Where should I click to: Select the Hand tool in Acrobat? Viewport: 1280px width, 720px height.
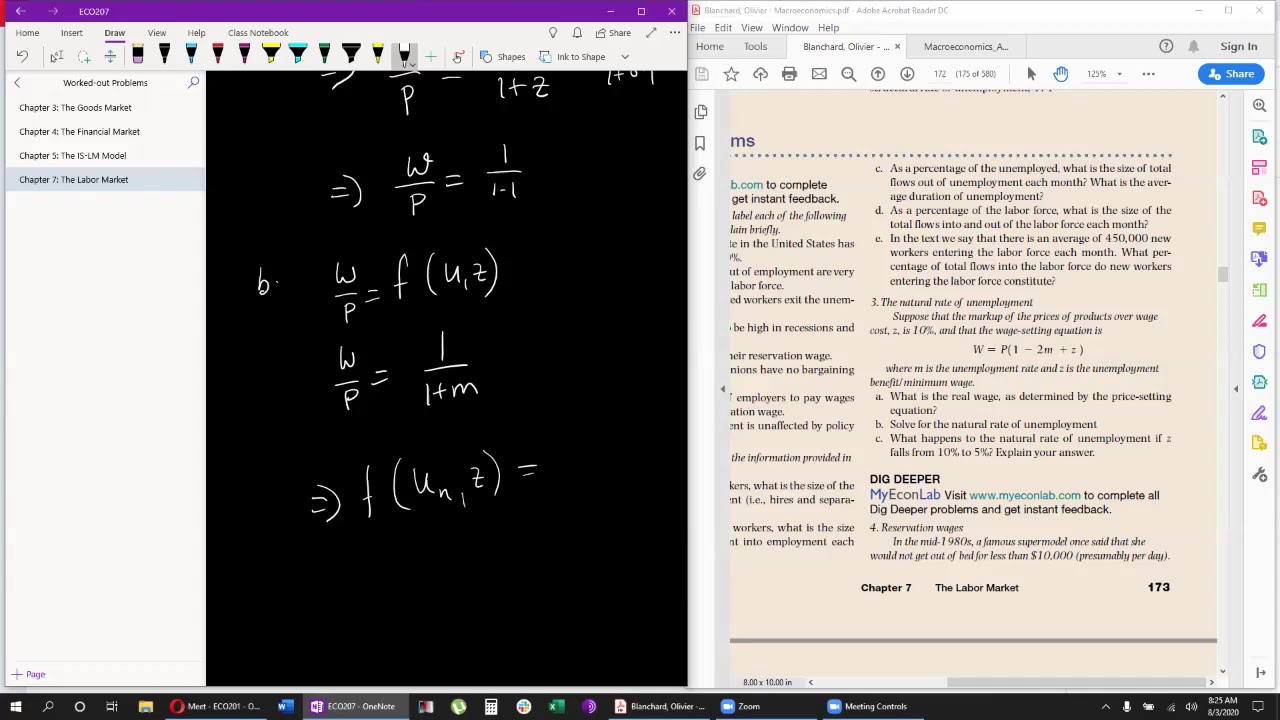[x=1061, y=74]
